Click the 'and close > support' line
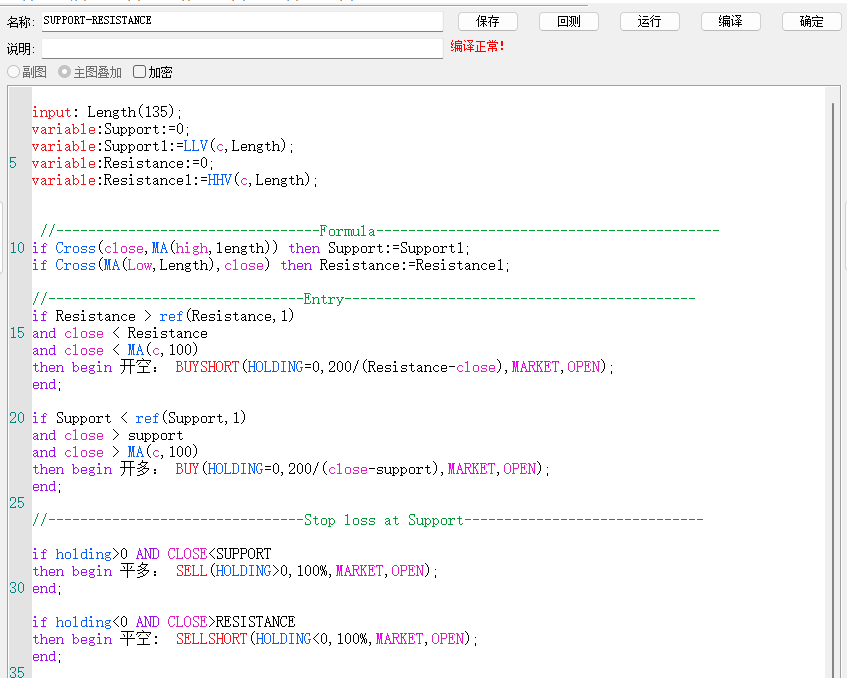Screen dimensions: 847x678 click(x=107, y=435)
